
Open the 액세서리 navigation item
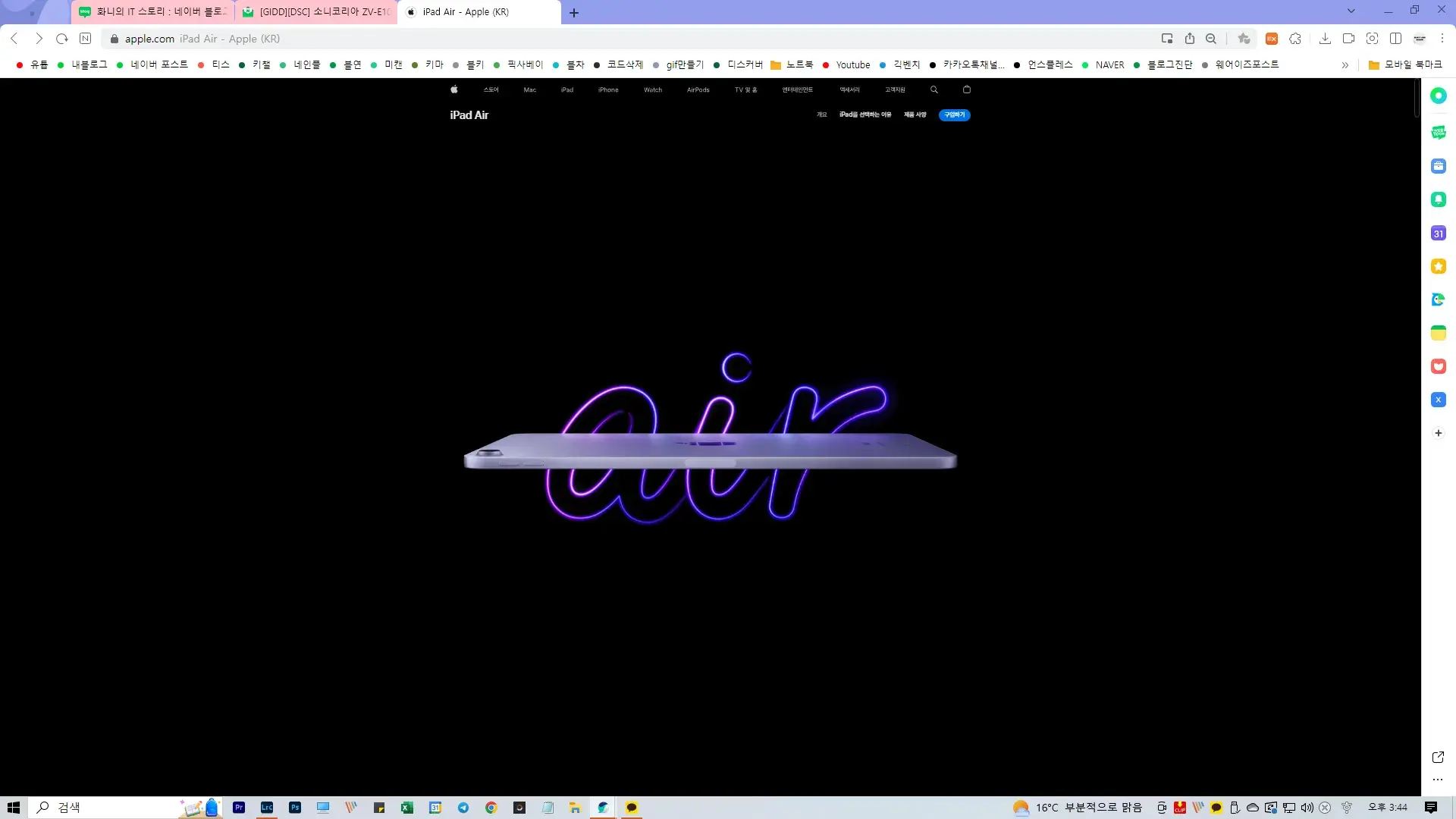(x=850, y=89)
